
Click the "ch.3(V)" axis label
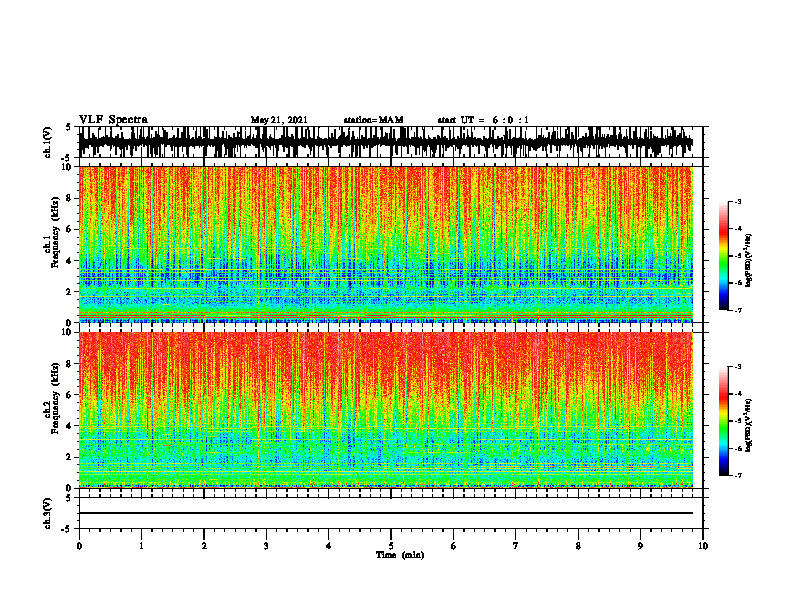pos(47,513)
